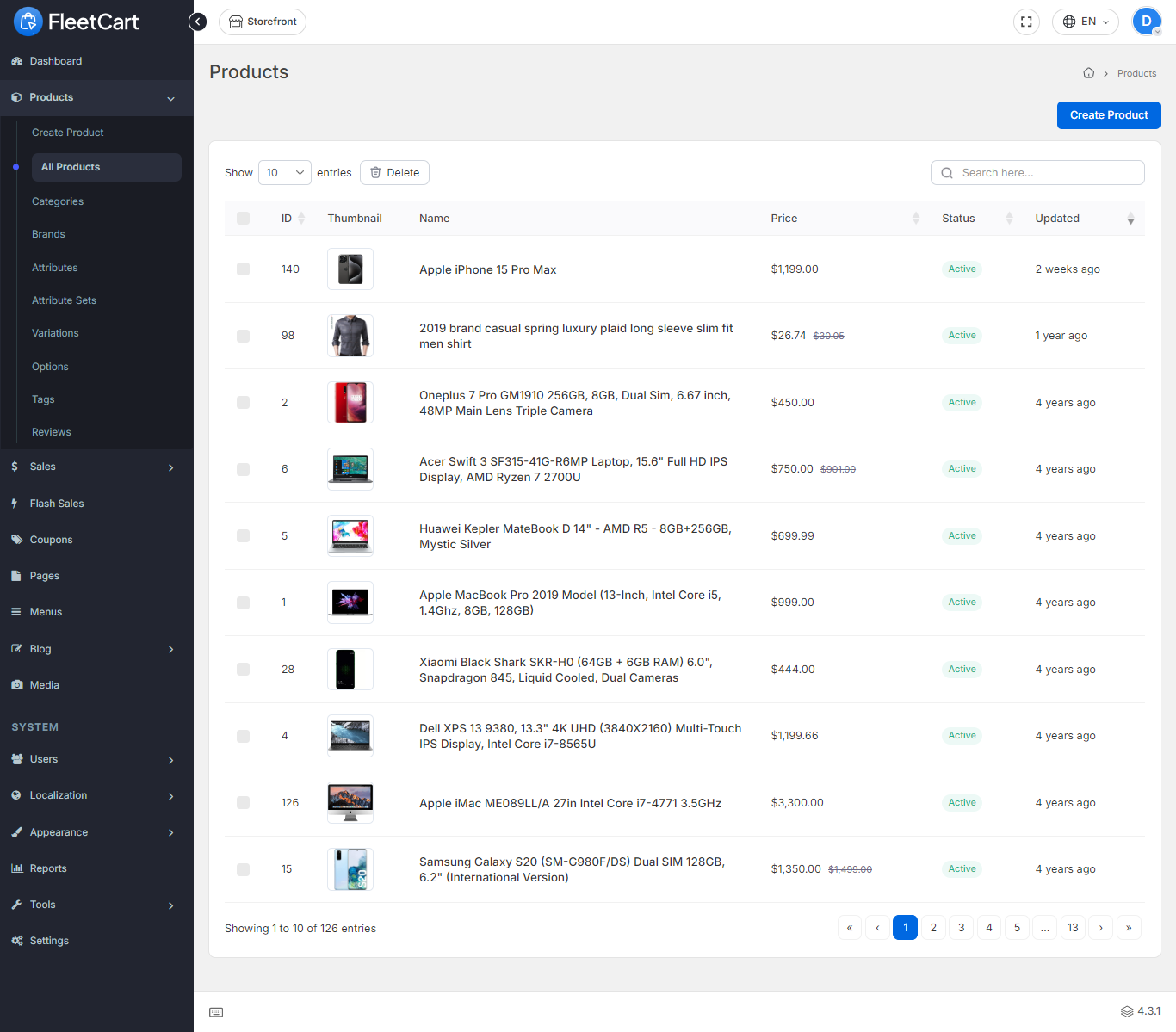Screen dimensions: 1176x1032
Task: Toggle fullscreen mode icon
Action: 1026,22
